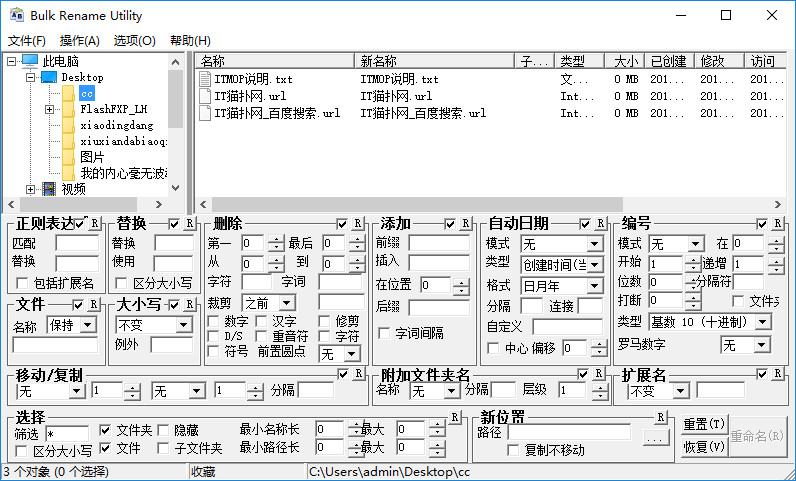Reset the 选择 section with its R button
The image size is (796, 481).
[454, 417]
